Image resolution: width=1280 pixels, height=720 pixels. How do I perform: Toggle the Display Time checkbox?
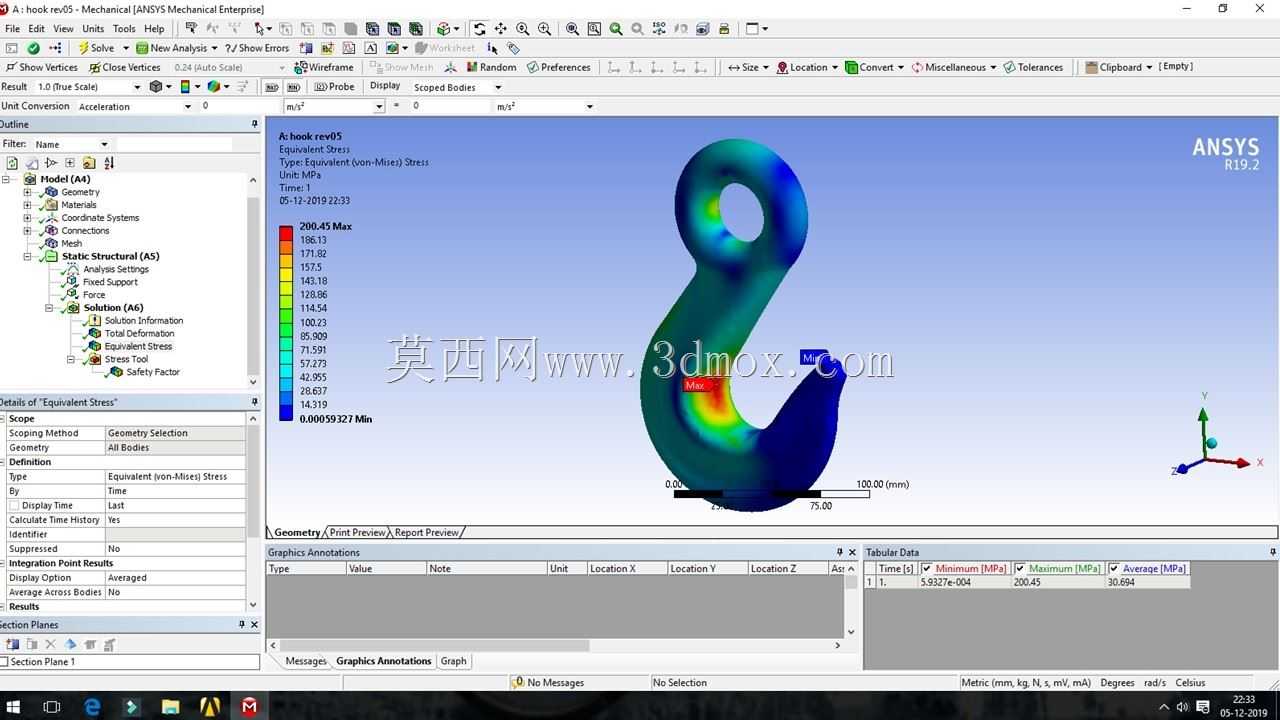click(x=13, y=506)
